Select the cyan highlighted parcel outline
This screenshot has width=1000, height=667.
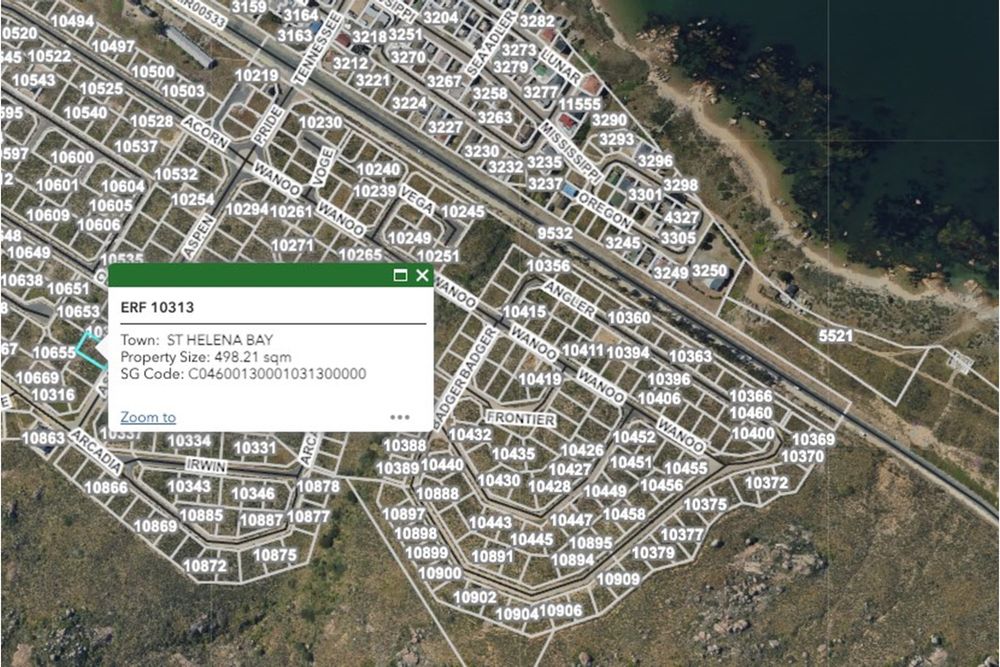91,351
